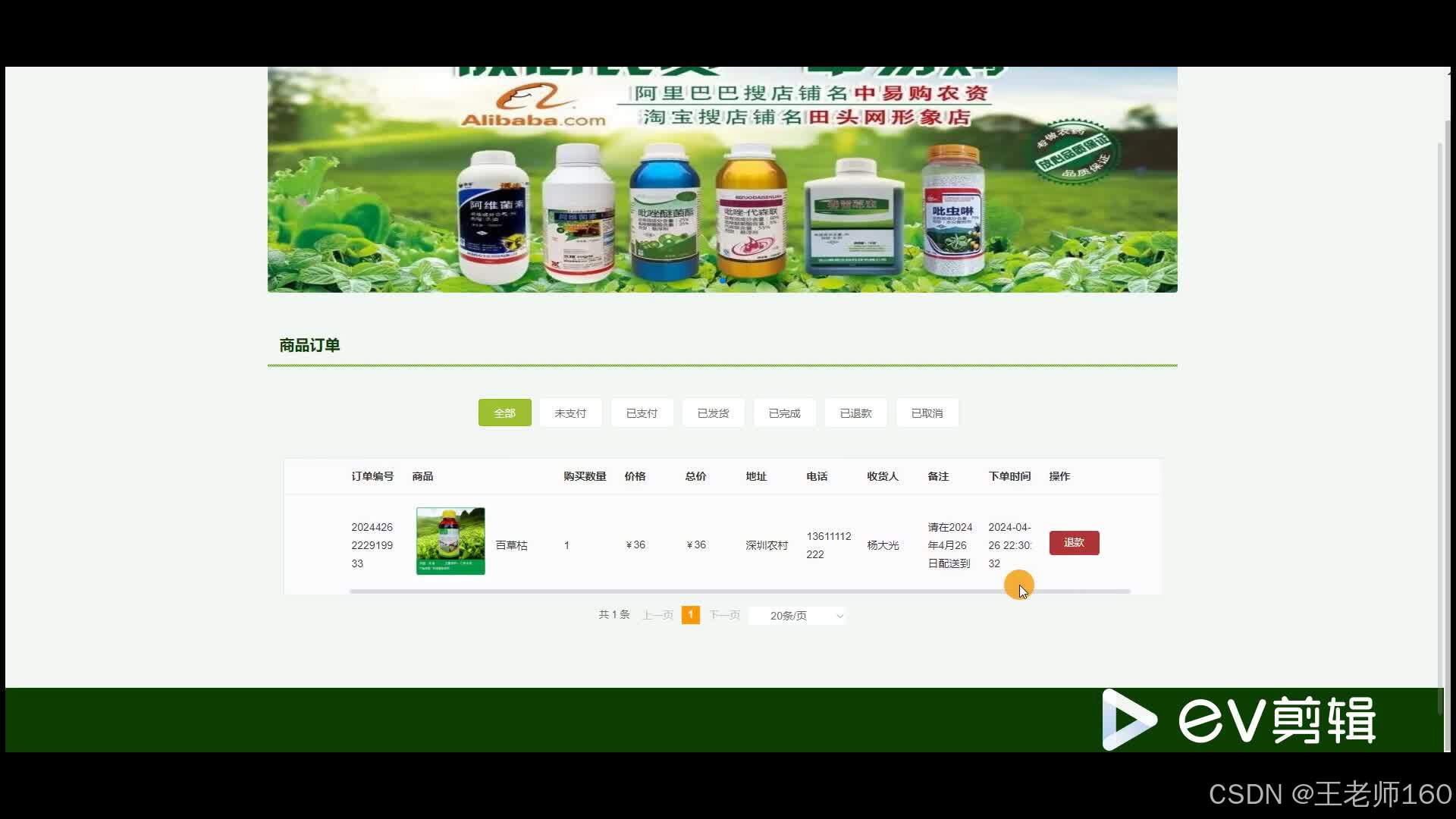Filter orders by 已发货 shipped
Viewport: 1456px width, 819px height.
(x=713, y=413)
